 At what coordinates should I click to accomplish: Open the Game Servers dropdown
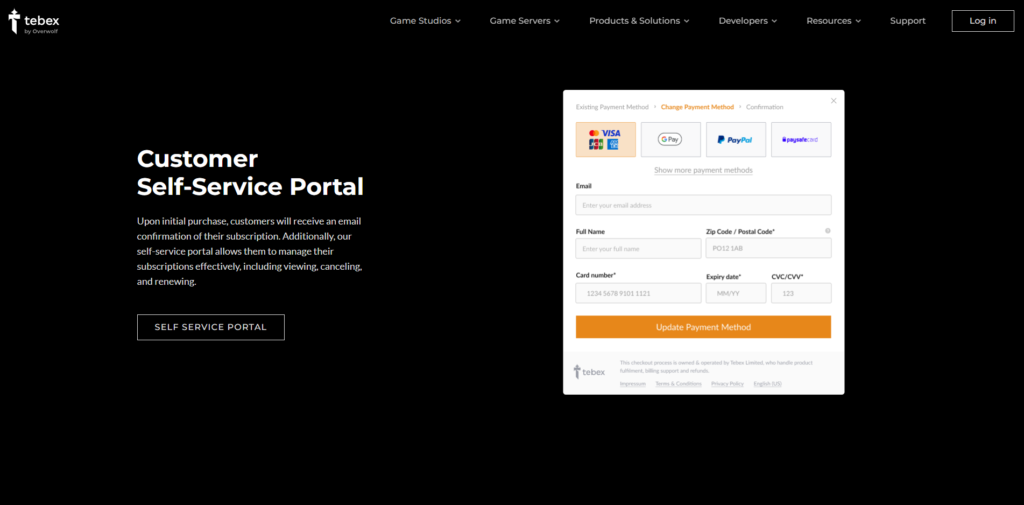pos(524,21)
